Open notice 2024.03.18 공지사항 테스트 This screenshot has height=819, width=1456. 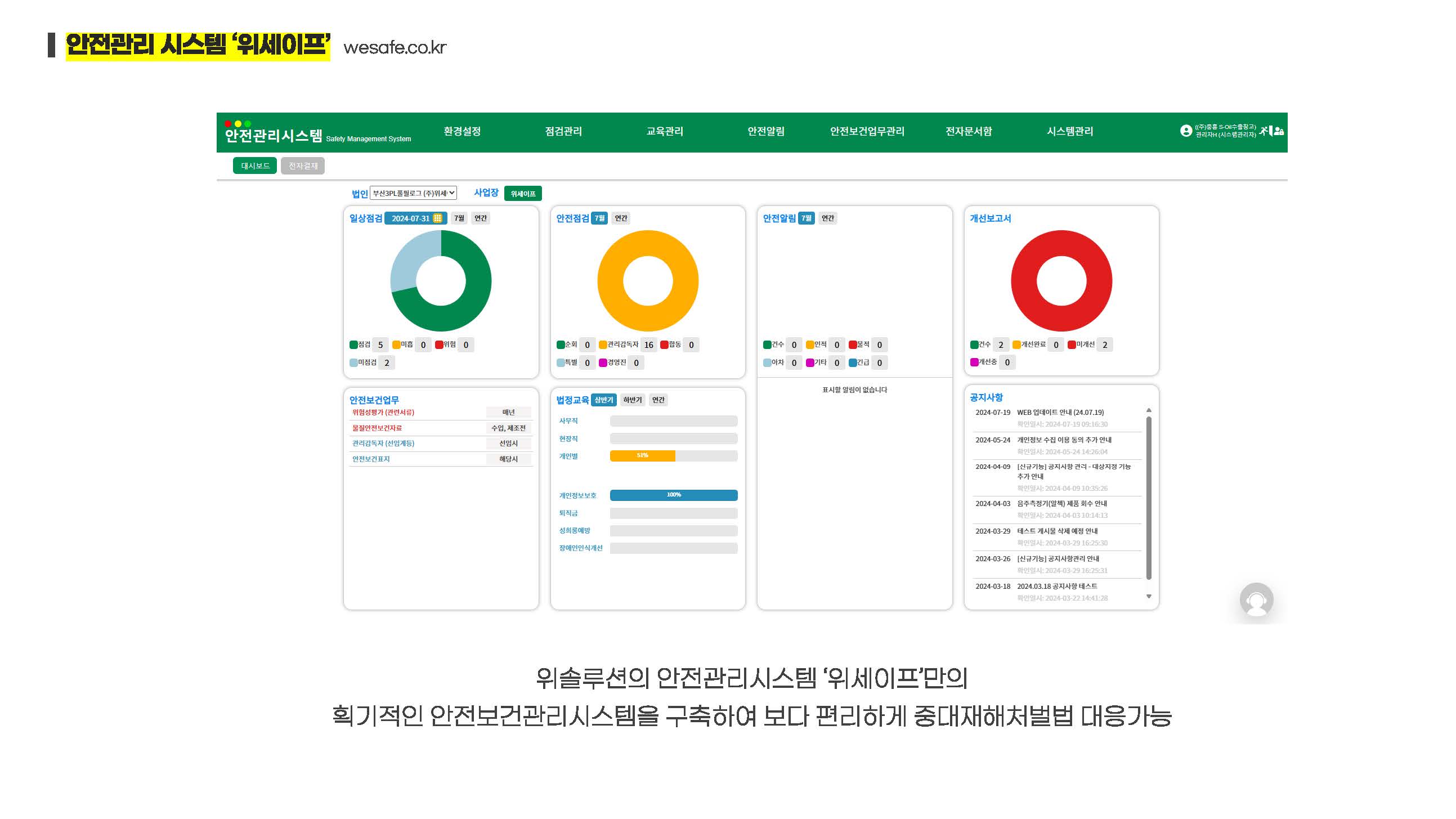(x=1057, y=587)
